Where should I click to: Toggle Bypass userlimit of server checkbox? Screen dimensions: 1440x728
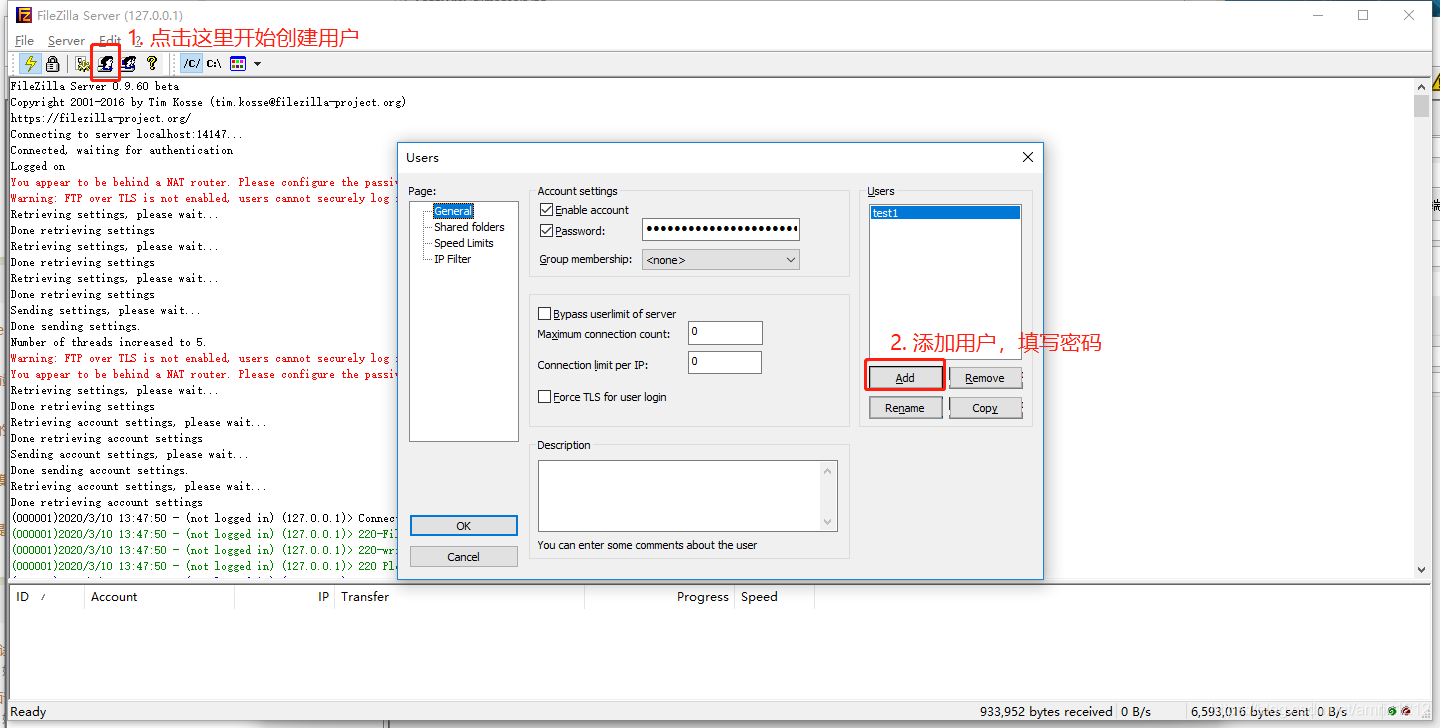point(545,314)
